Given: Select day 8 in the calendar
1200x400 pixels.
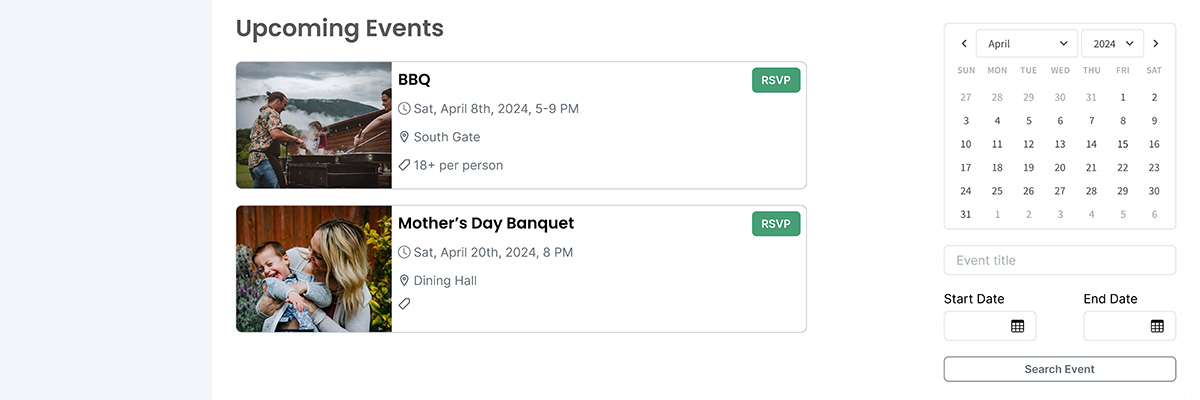Looking at the screenshot, I should click(x=1123, y=121).
